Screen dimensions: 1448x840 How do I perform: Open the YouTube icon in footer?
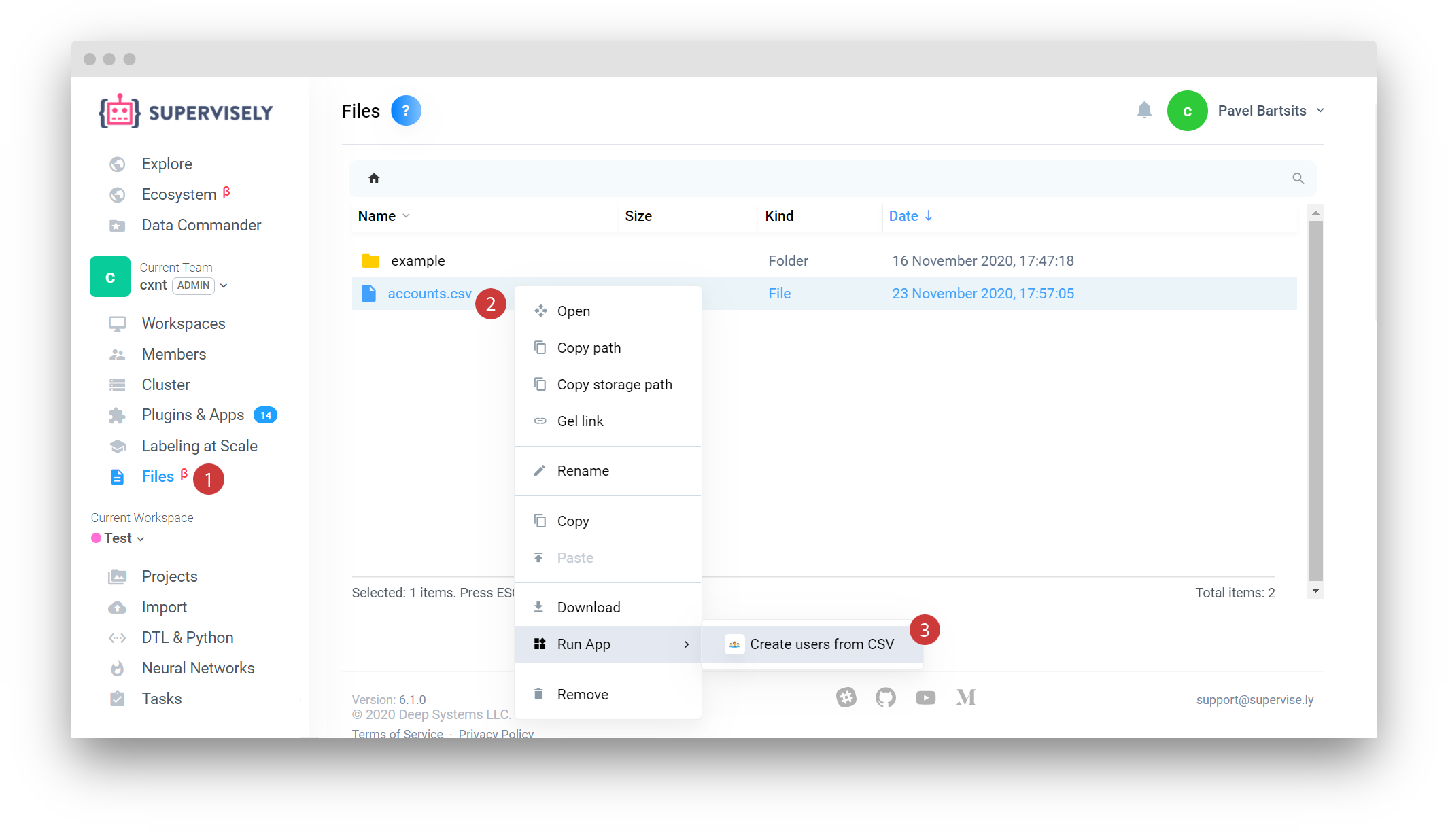(925, 697)
